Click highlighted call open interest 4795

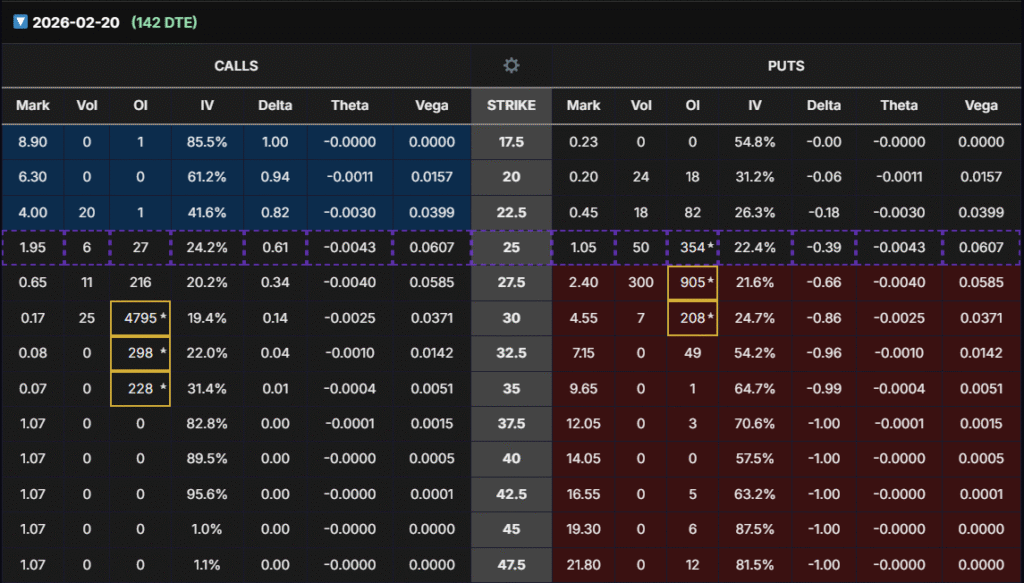point(140,317)
